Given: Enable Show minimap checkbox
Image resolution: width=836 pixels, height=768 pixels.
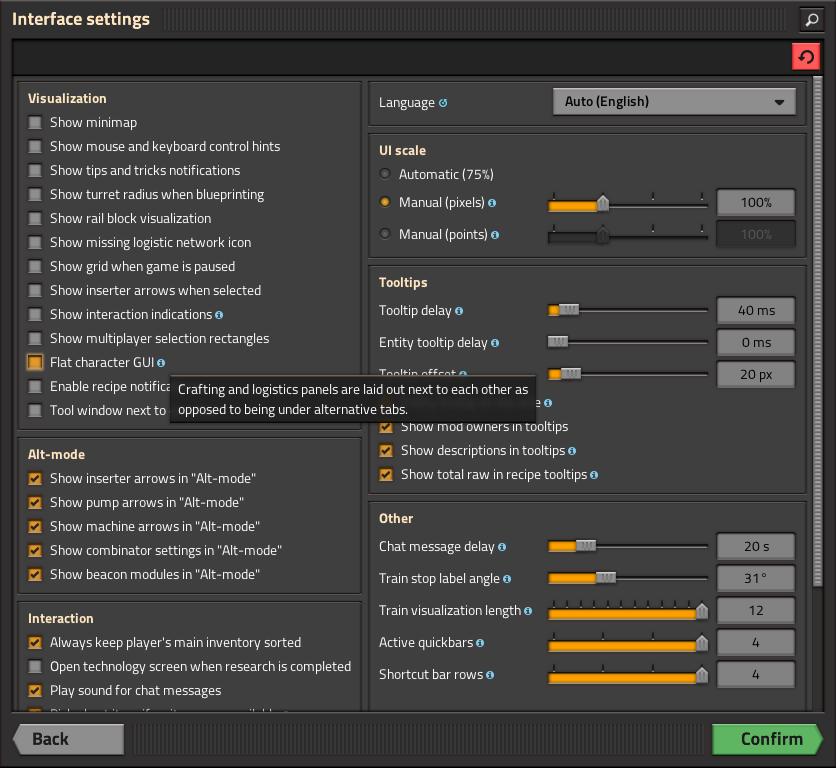Looking at the screenshot, I should click(x=35, y=123).
